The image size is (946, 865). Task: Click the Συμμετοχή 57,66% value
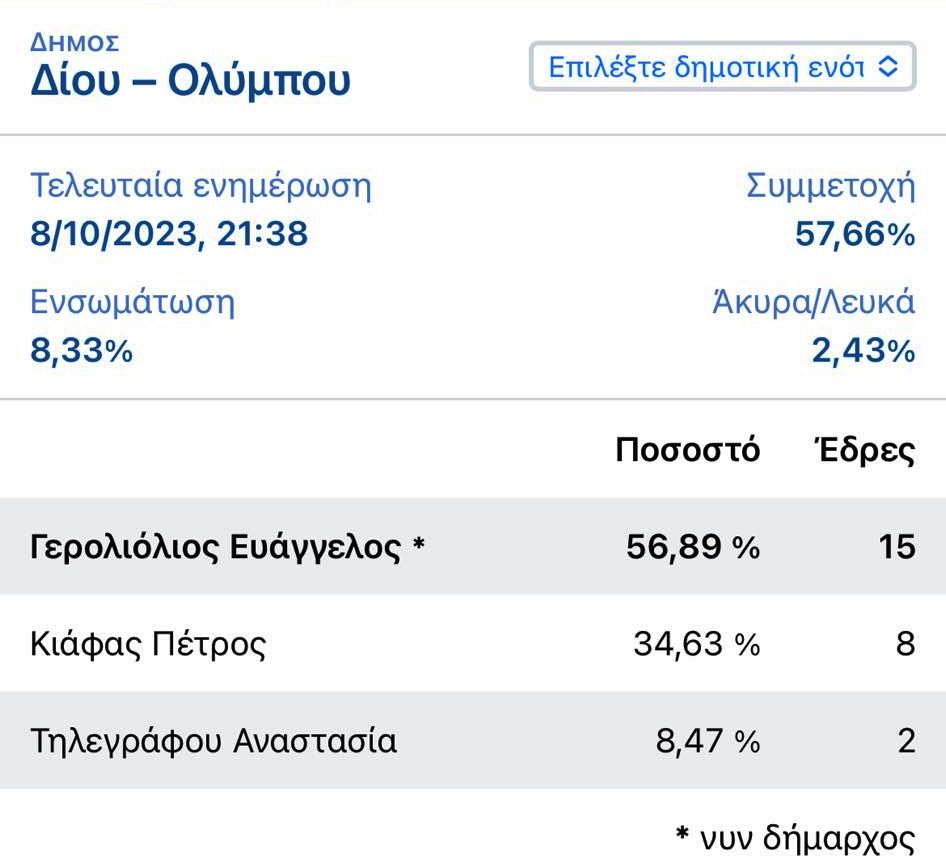click(x=855, y=233)
